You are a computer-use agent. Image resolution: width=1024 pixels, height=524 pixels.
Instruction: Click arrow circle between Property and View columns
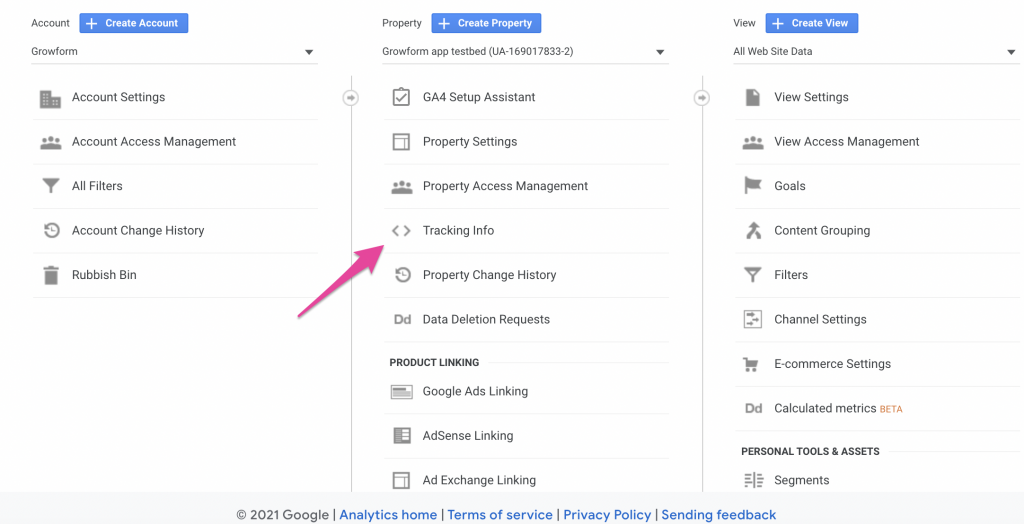click(702, 97)
